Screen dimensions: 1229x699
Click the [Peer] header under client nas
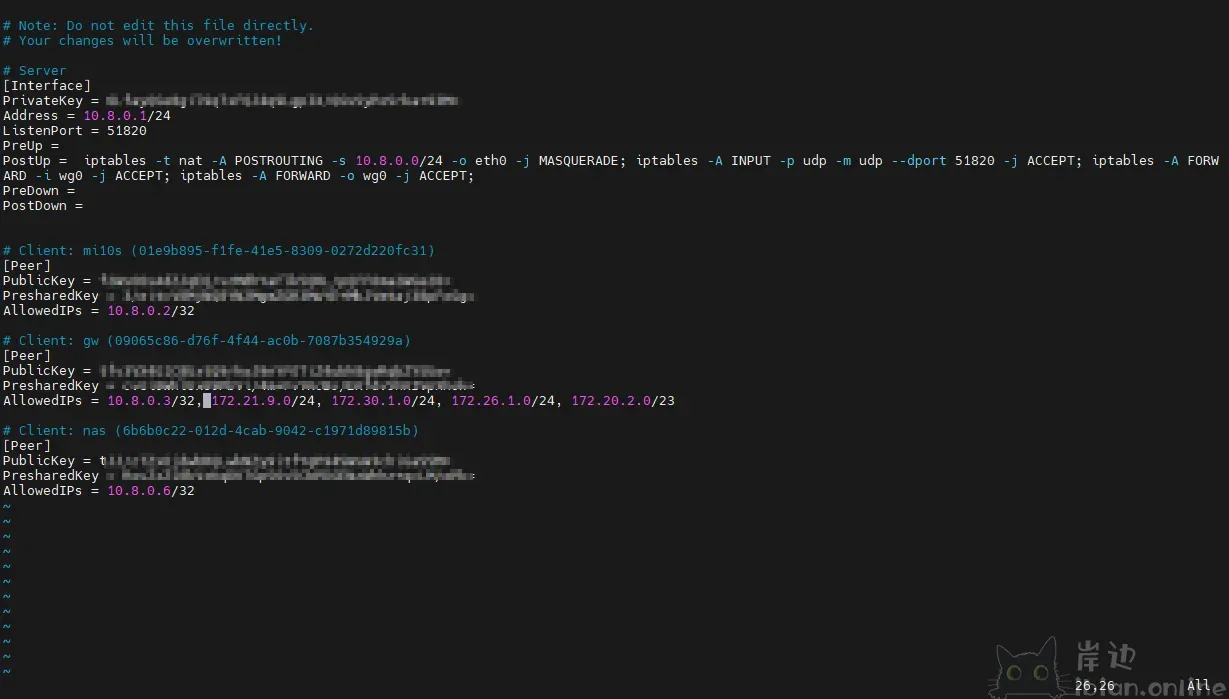click(x=27, y=445)
